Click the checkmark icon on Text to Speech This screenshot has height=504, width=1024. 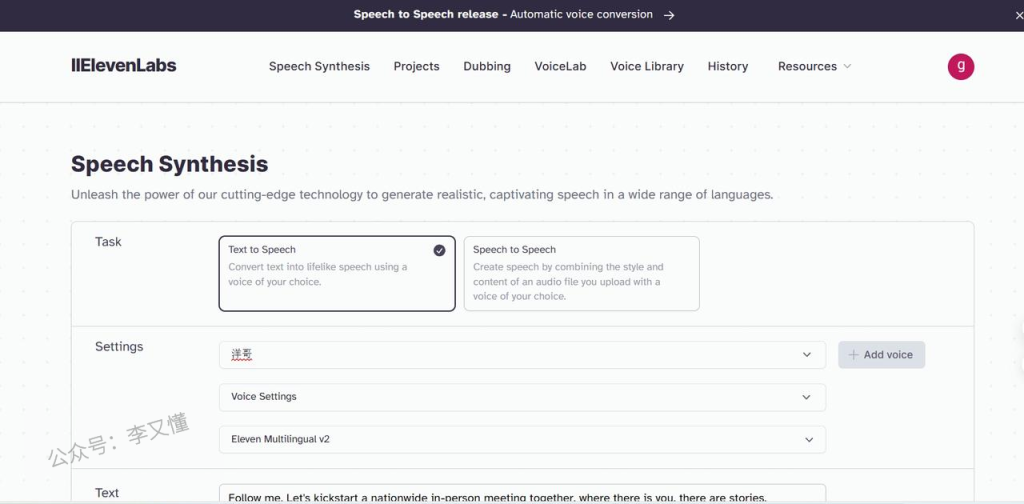click(x=439, y=251)
